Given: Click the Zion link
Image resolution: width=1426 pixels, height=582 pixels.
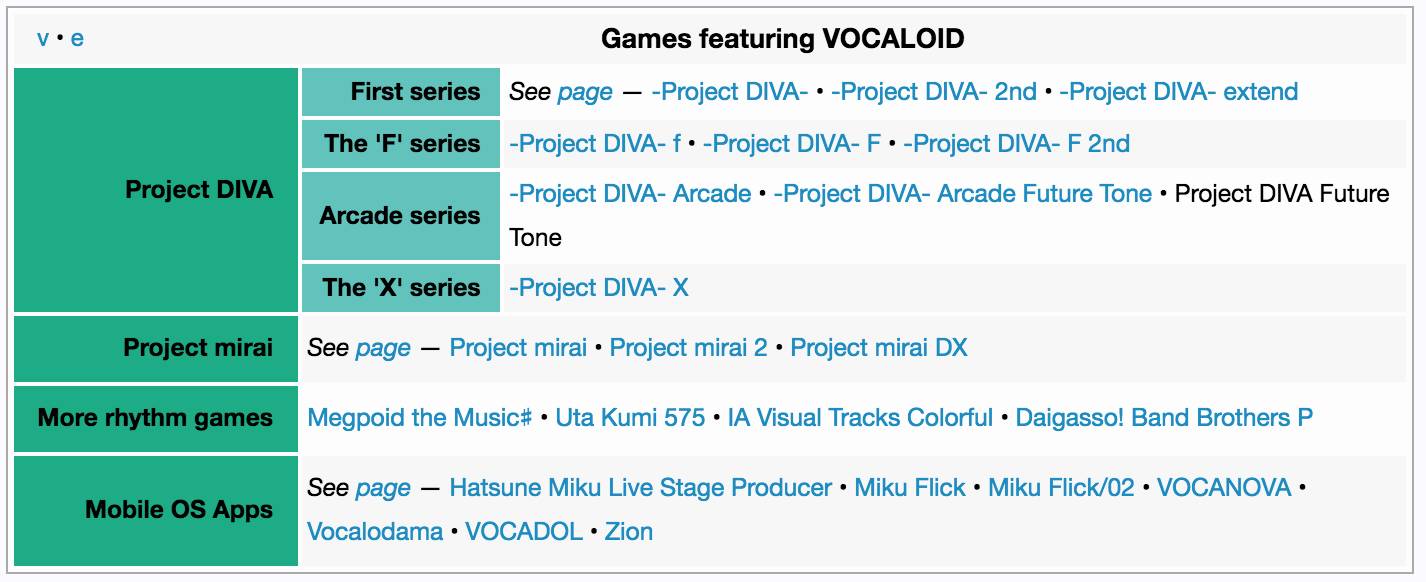Looking at the screenshot, I should point(629,531).
